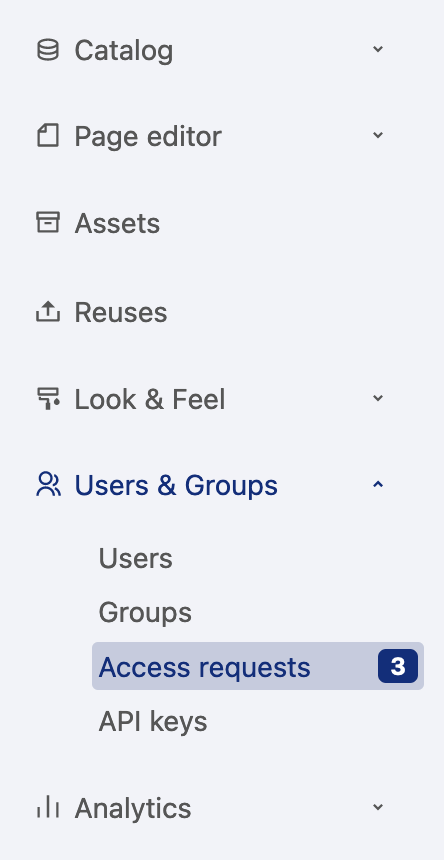Click the access requests badge showing 3
The image size is (444, 860).
398,666
